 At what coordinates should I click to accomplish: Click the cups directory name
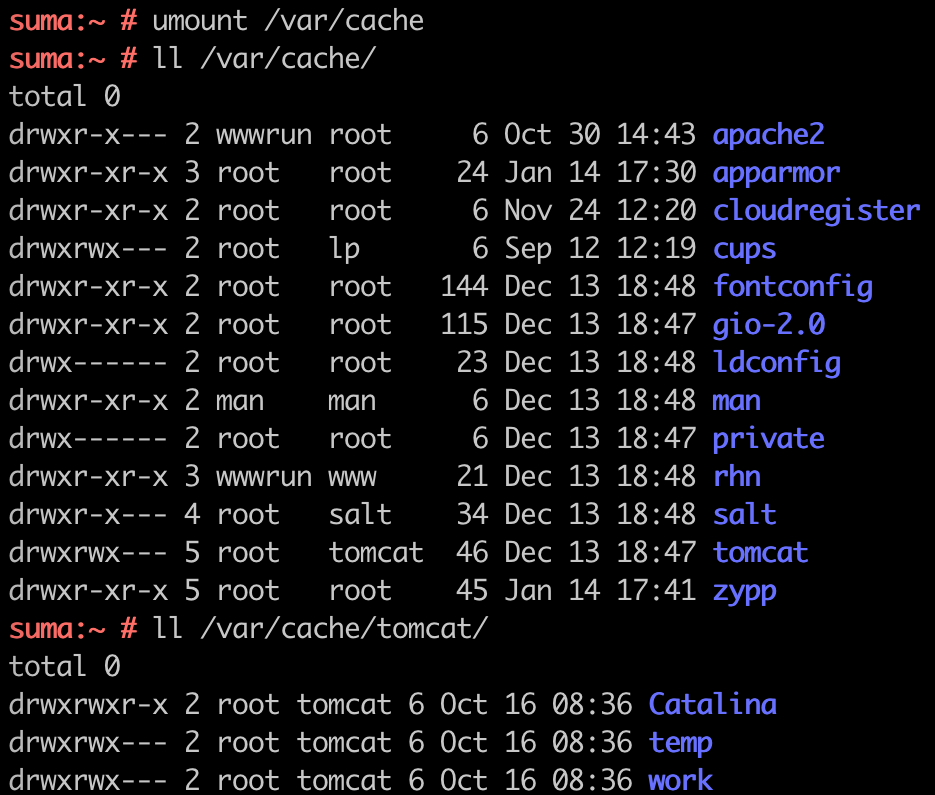tap(744, 248)
